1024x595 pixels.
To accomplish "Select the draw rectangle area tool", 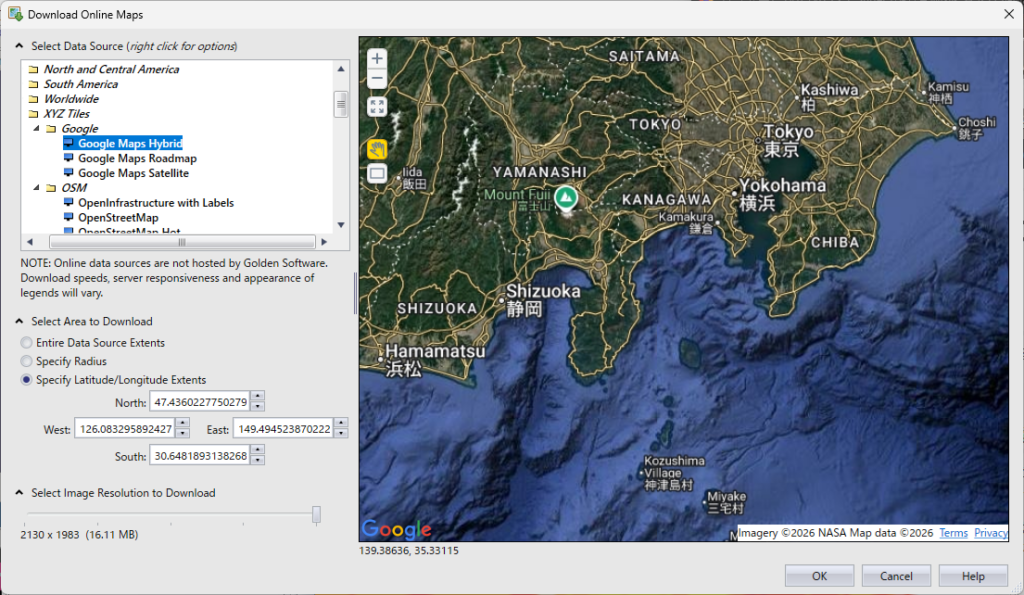I will tap(377, 174).
